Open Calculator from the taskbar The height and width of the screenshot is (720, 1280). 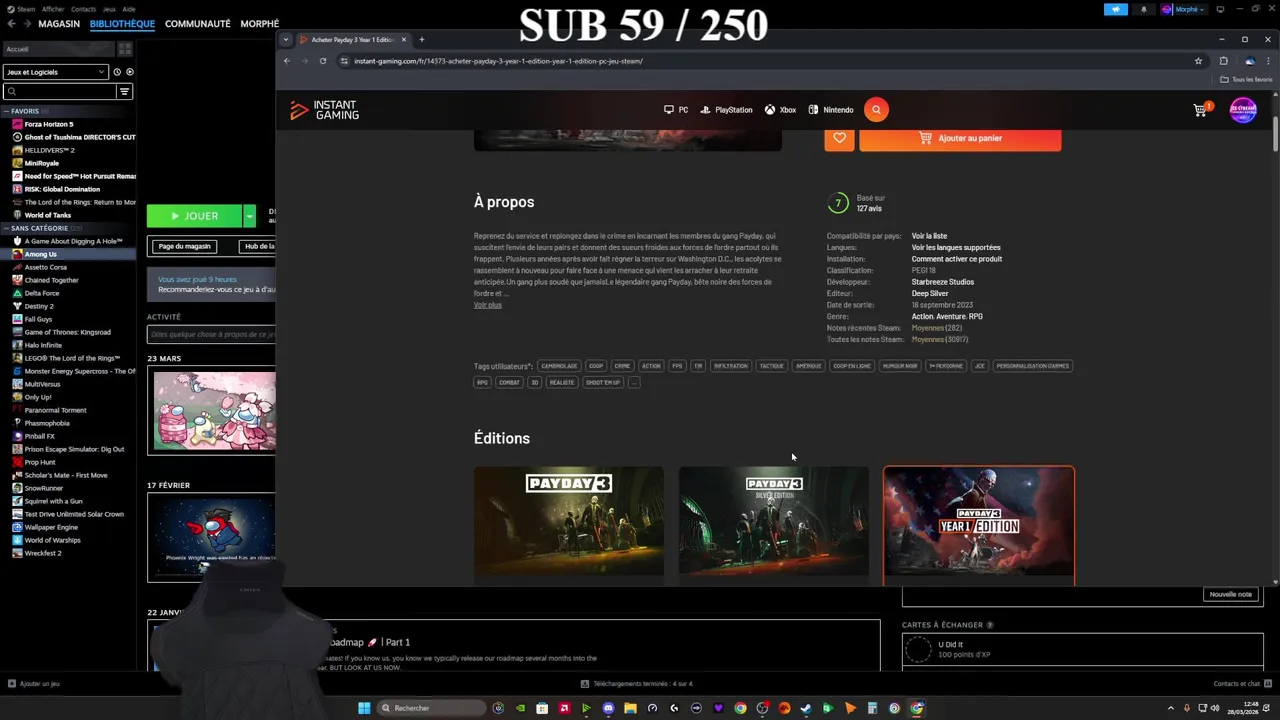pos(872,708)
